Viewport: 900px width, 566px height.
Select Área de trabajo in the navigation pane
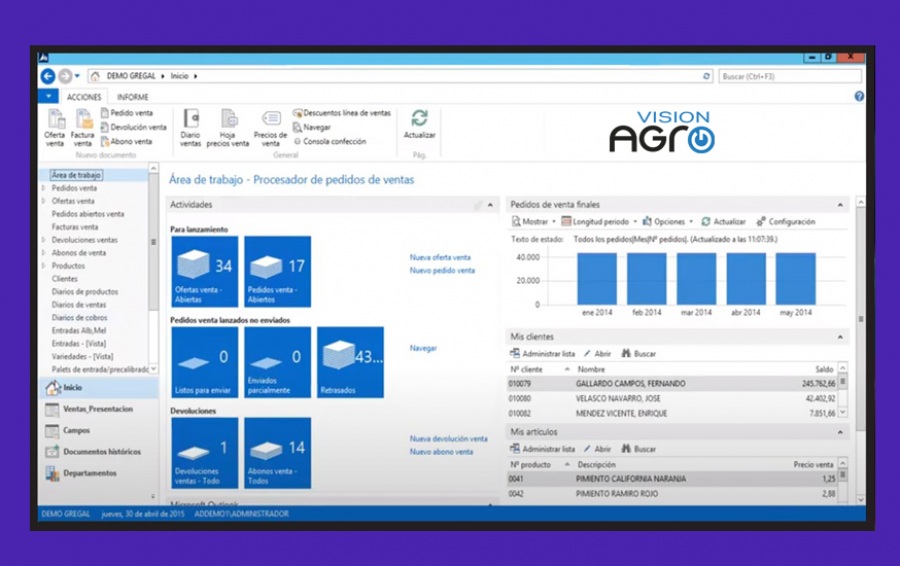point(76,175)
